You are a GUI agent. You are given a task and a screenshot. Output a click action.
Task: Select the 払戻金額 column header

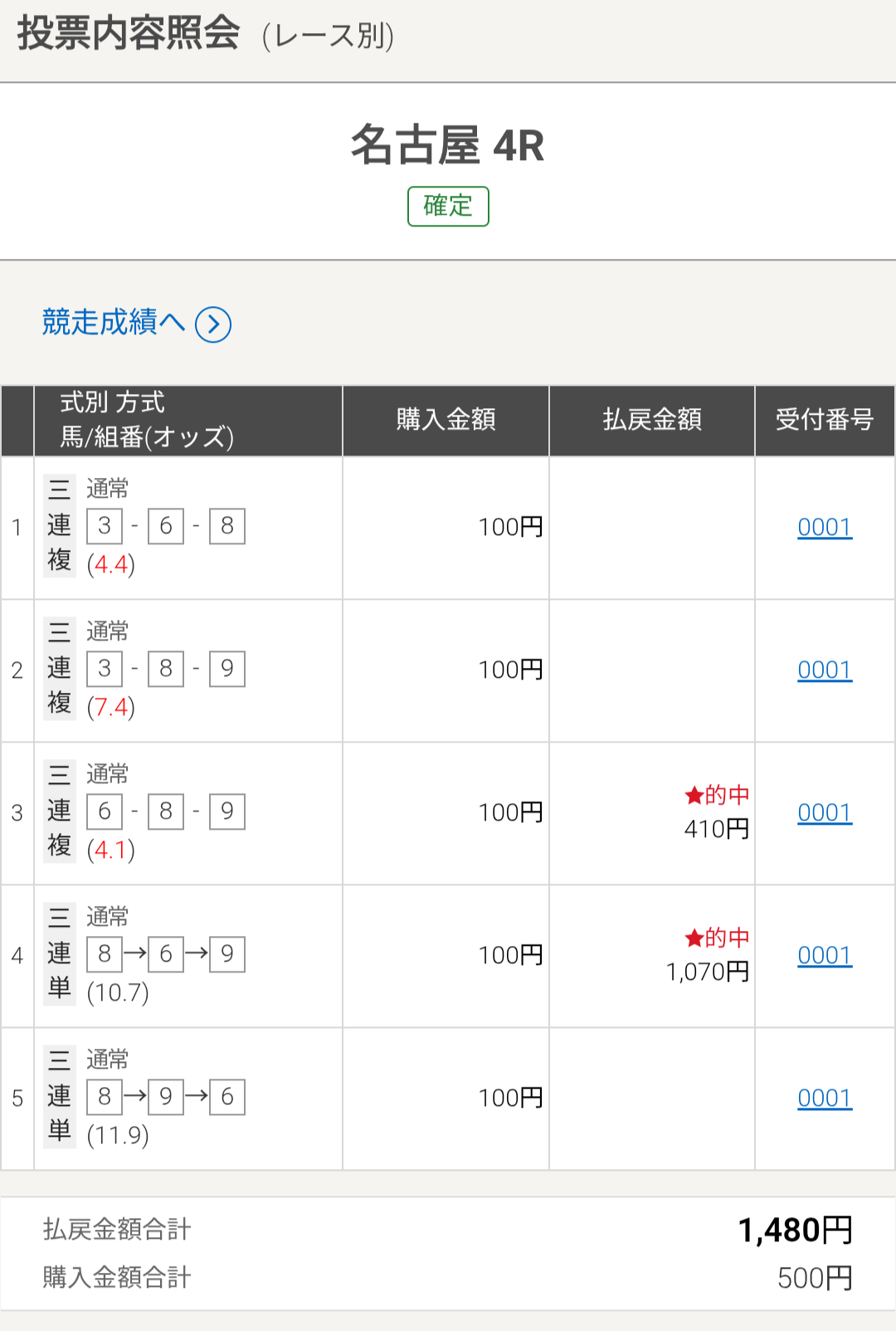(652, 420)
